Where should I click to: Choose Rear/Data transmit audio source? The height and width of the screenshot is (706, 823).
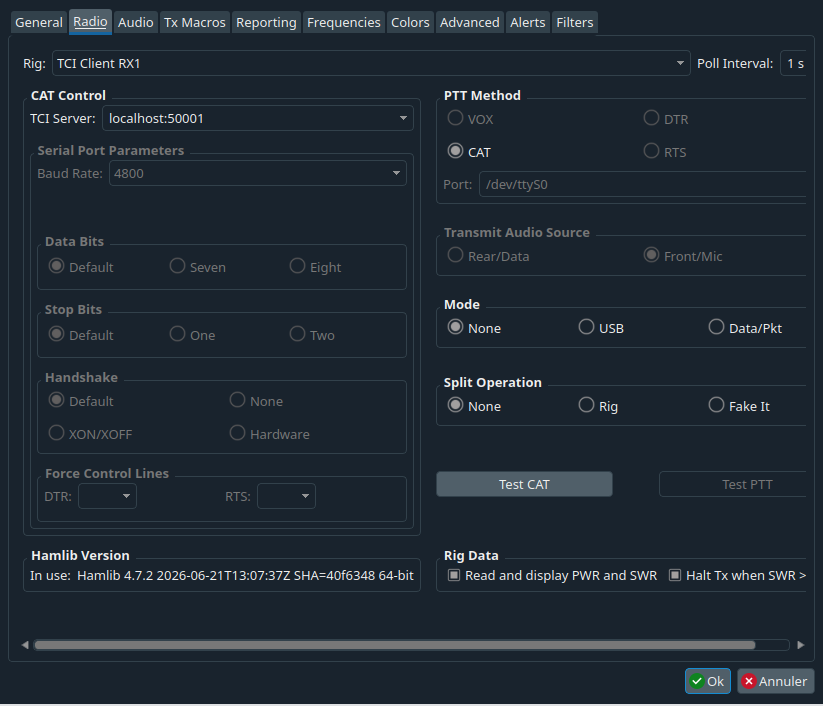(488, 256)
